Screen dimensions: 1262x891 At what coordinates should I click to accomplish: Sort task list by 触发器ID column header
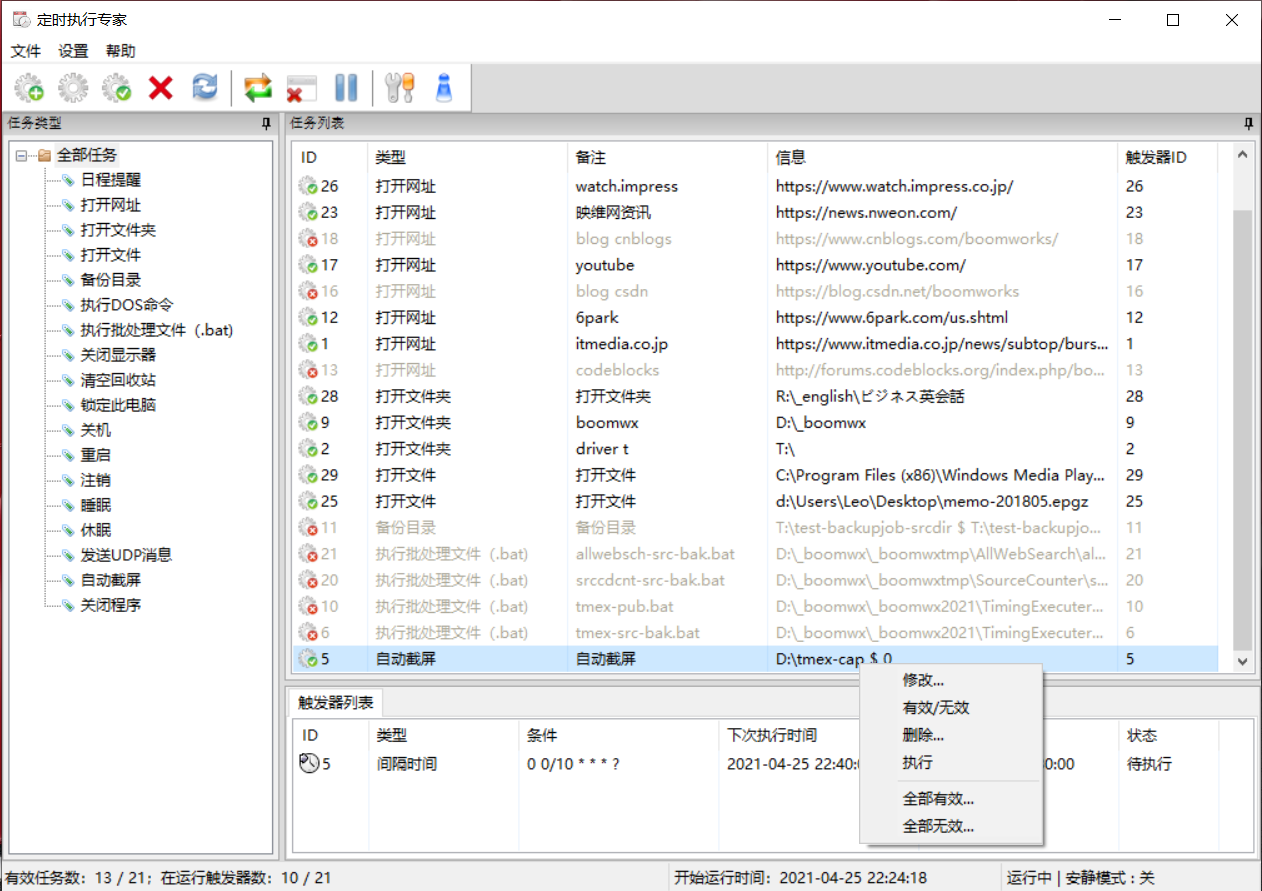[x=1167, y=157]
